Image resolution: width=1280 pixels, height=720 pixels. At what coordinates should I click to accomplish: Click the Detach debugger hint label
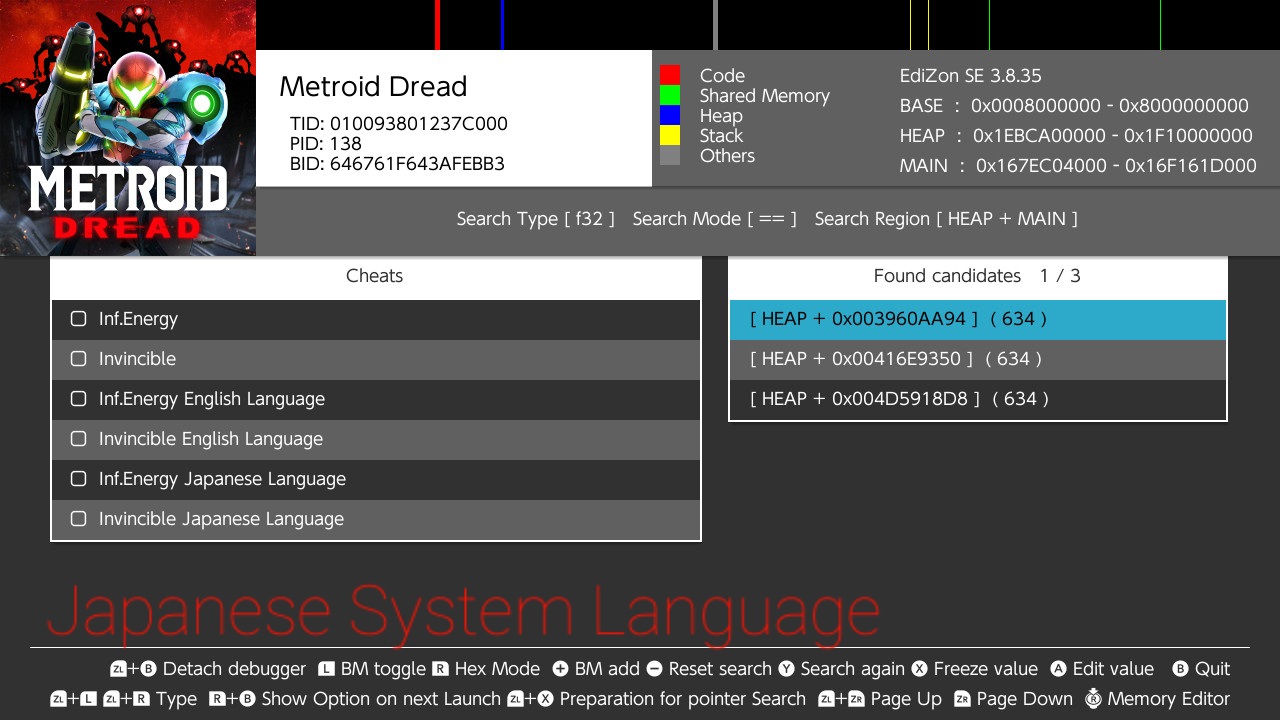pos(234,669)
